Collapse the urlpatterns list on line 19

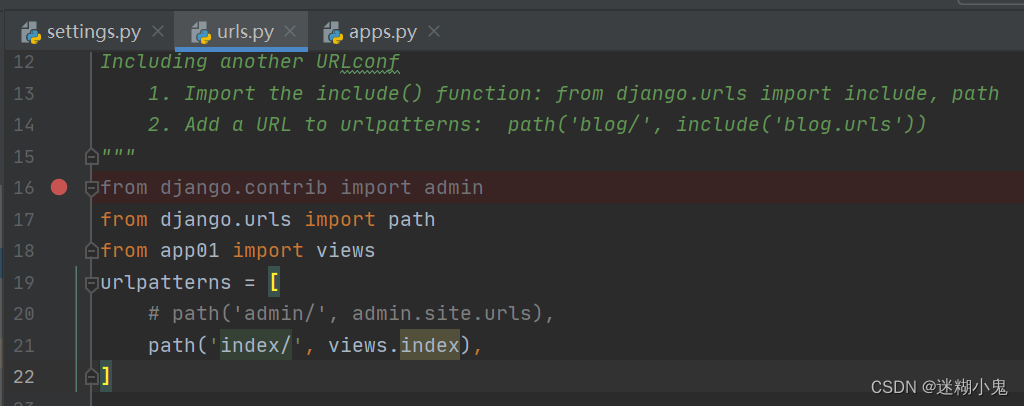[x=91, y=283]
